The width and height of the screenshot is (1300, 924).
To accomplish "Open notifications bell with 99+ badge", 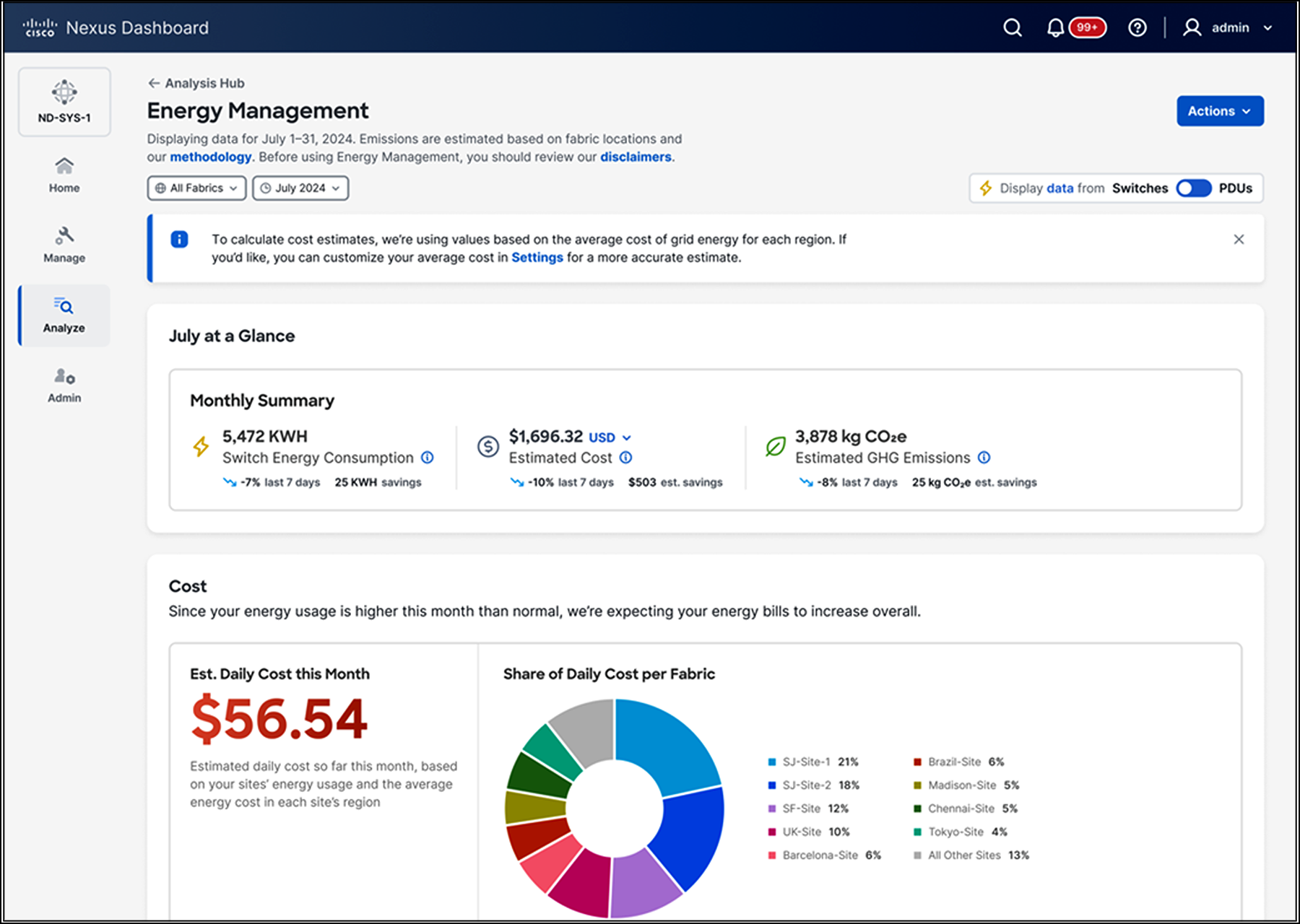I will pyautogui.click(x=1075, y=28).
